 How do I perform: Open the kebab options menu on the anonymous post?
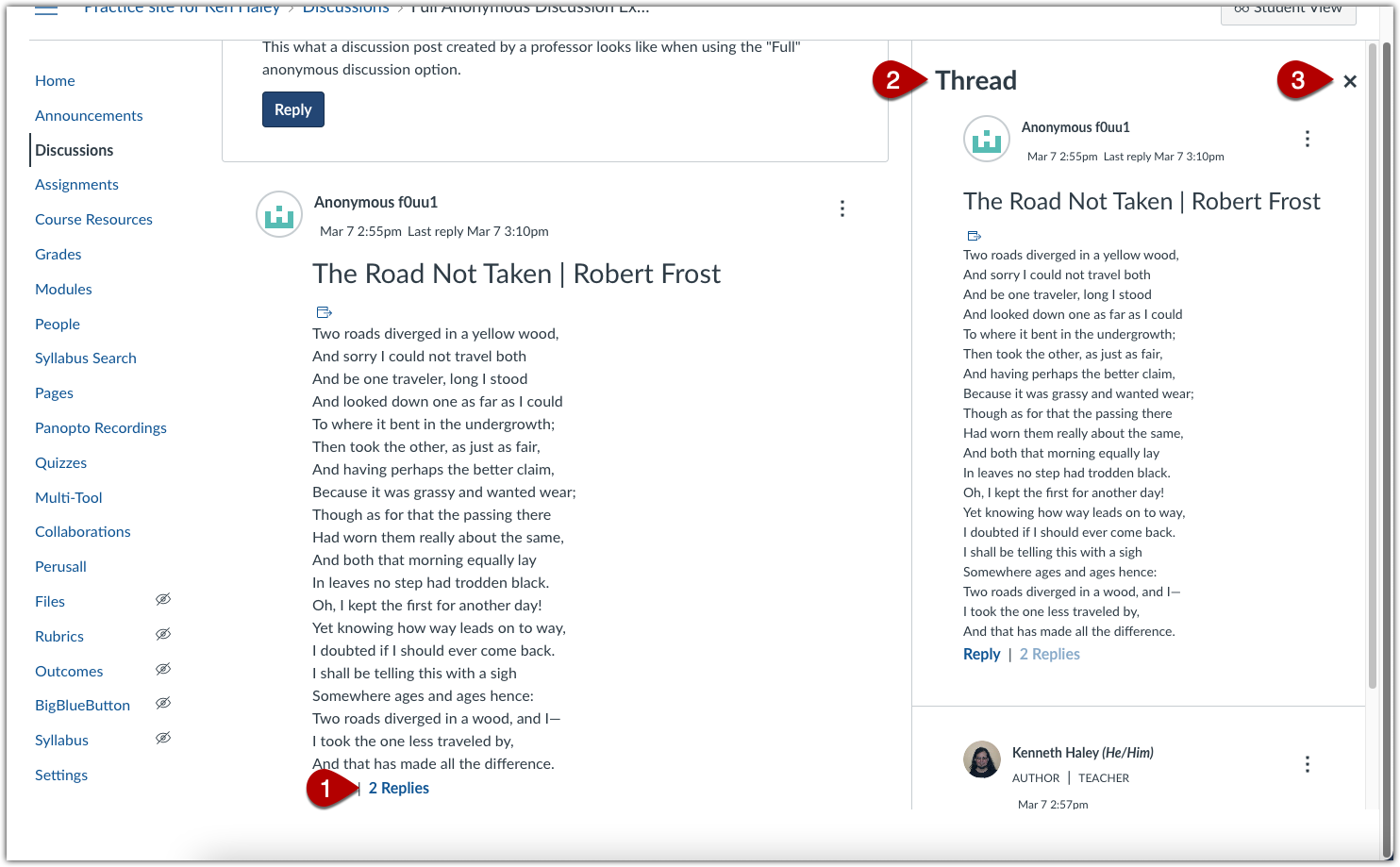tap(842, 208)
